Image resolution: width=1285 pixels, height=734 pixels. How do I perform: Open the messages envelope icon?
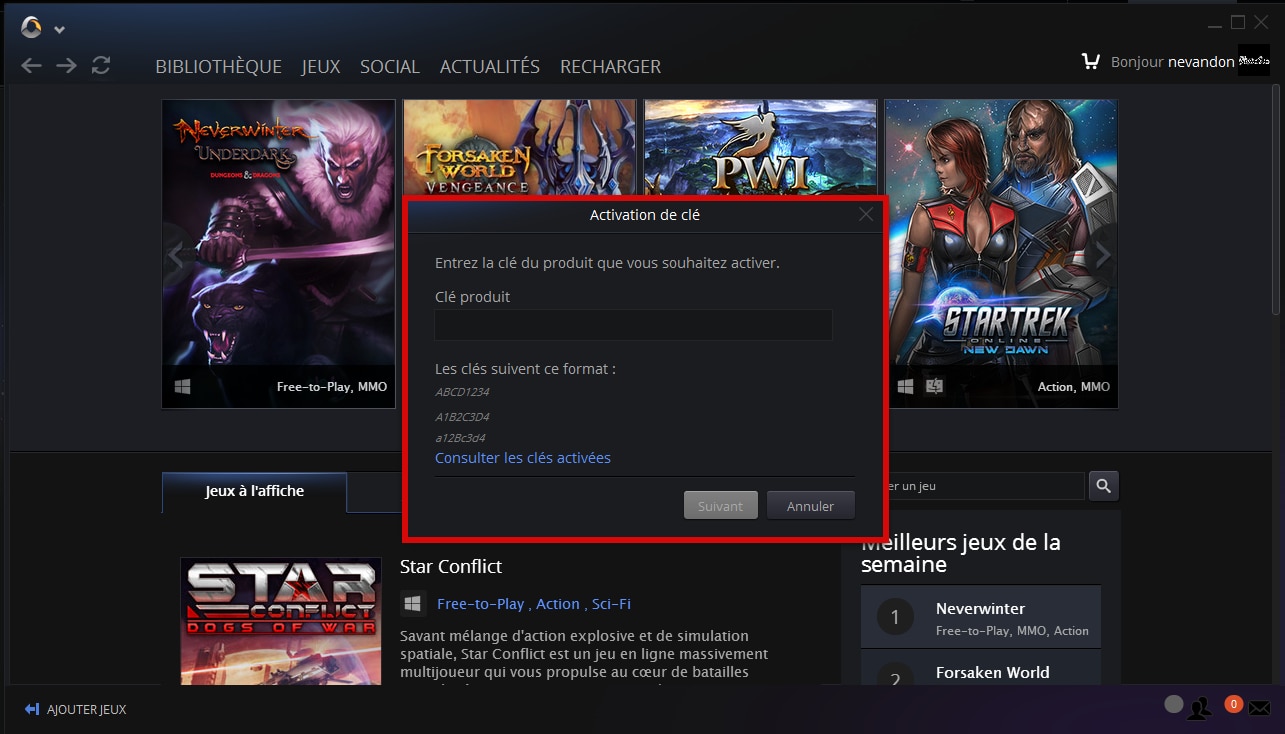1259,709
